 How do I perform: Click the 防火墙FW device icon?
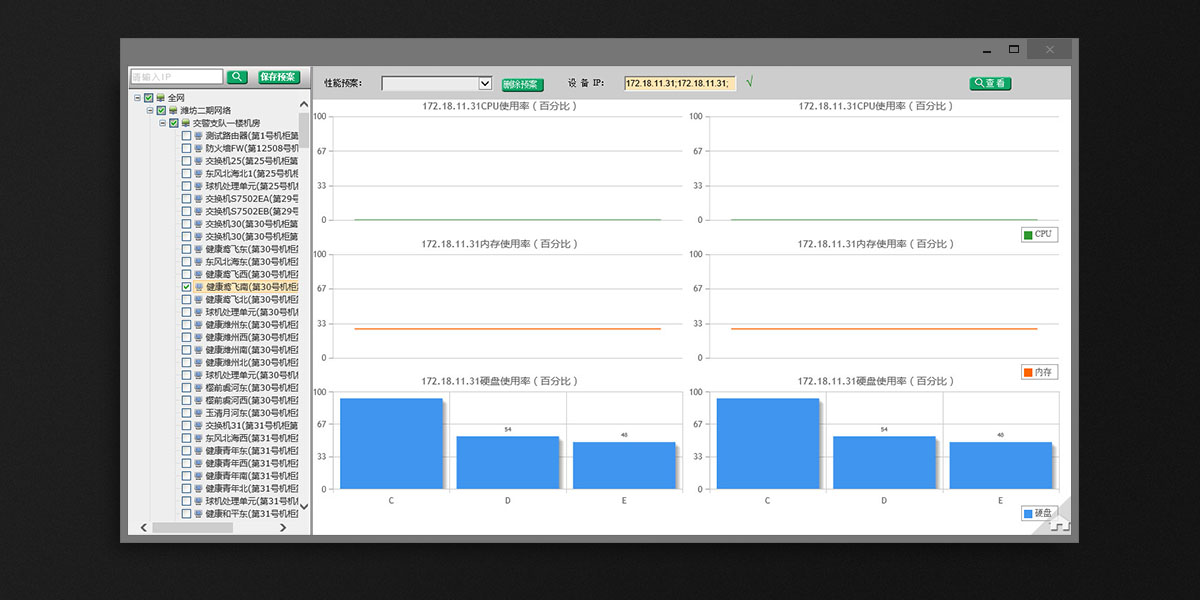198,148
